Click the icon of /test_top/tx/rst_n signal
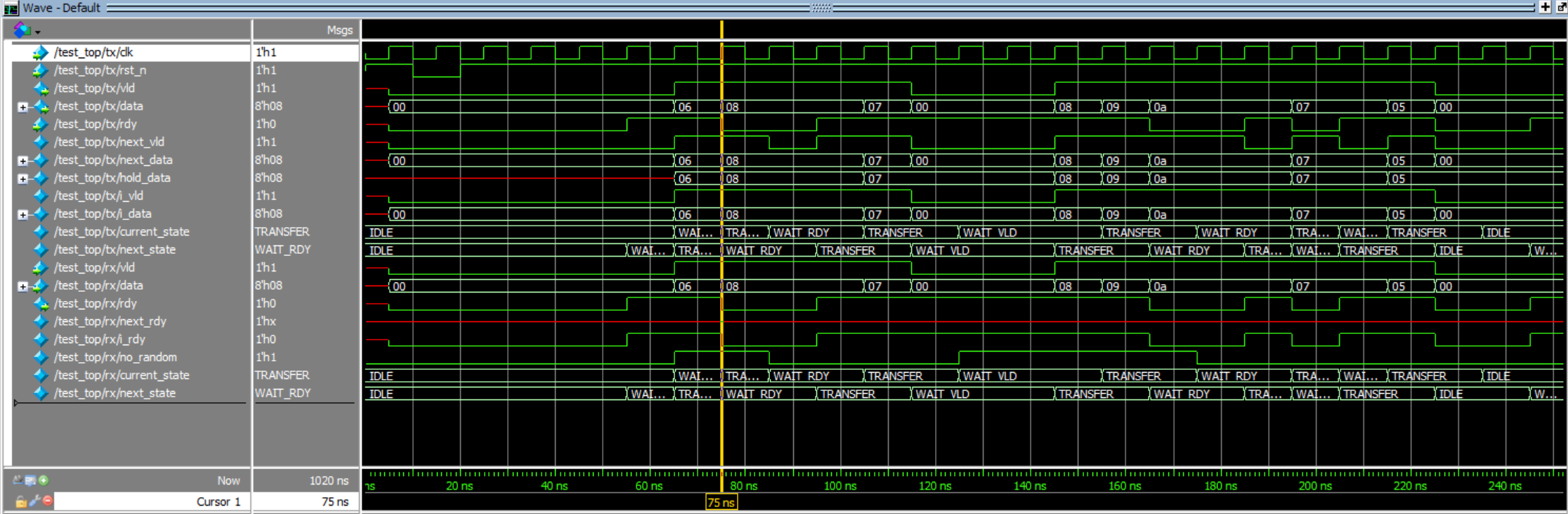The height and width of the screenshot is (514, 1568). pos(41,70)
